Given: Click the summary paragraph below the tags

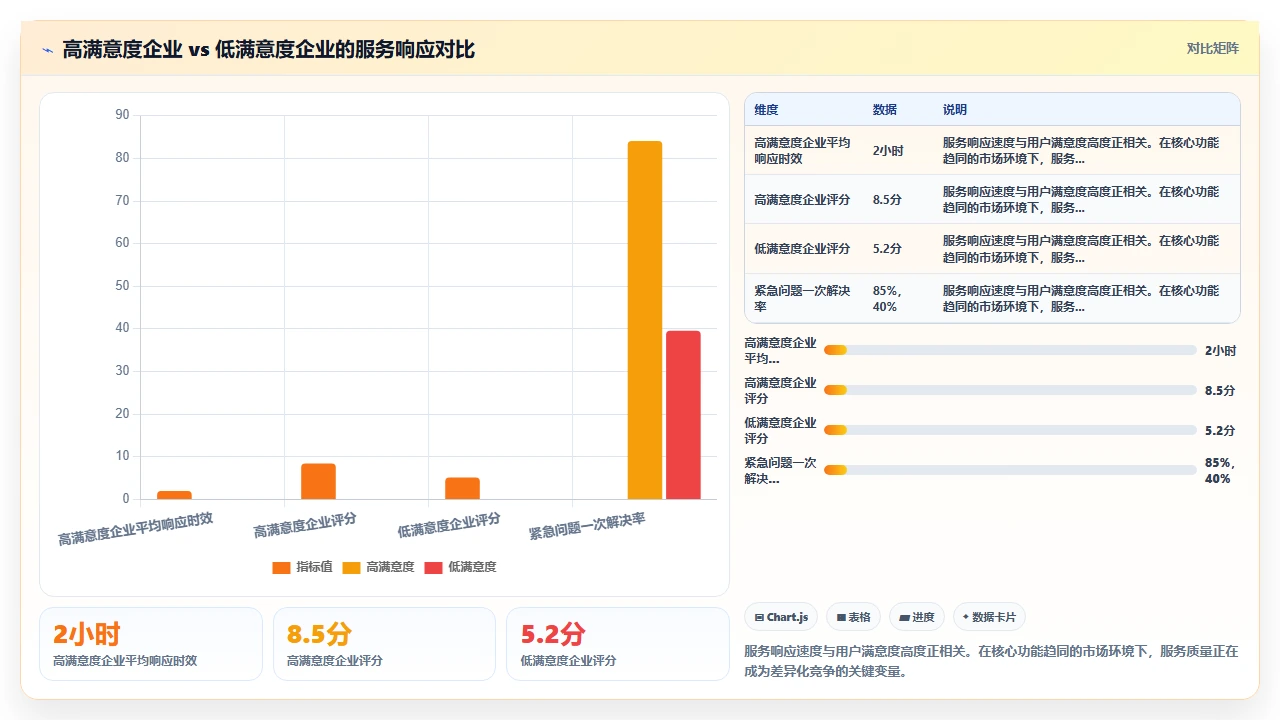Looking at the screenshot, I should [x=991, y=661].
